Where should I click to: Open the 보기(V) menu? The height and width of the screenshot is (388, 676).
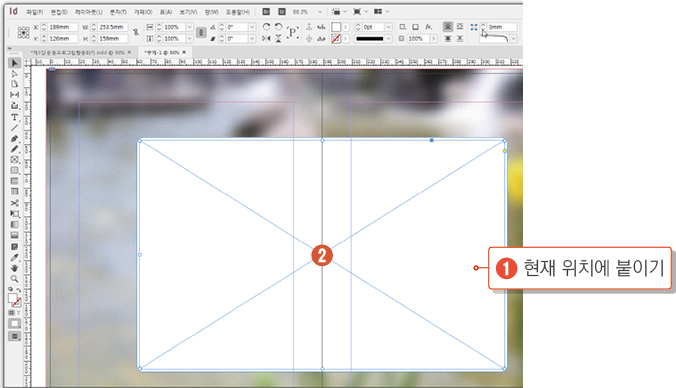[x=188, y=12]
